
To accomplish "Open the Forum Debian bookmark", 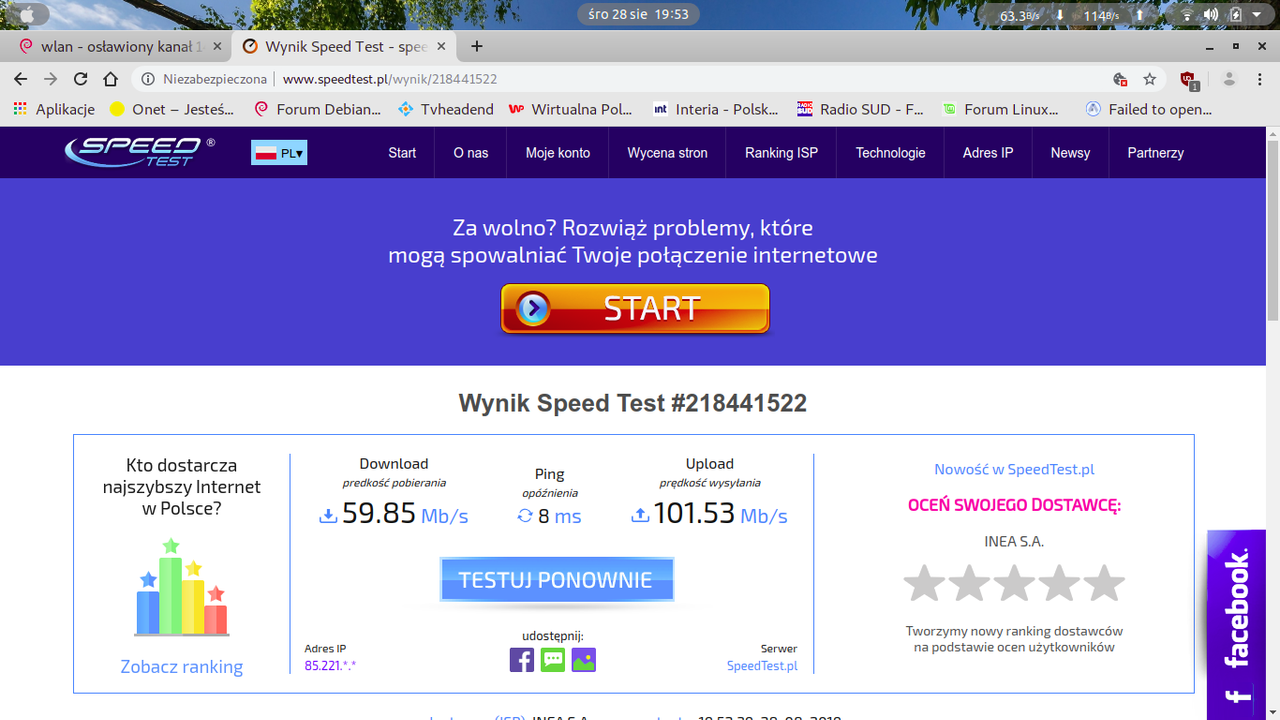I will [x=317, y=109].
